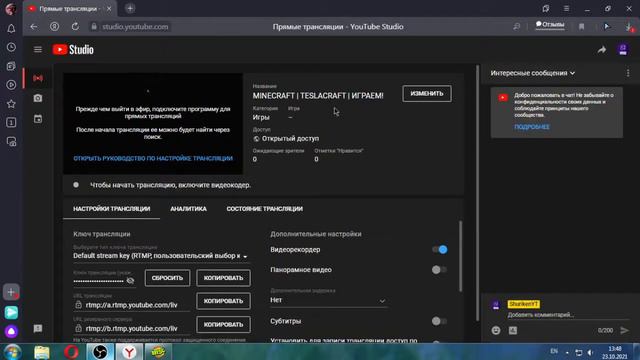Screen dimensions: 640x360
Task: Open Opera browser from taskbar
Action: (x=71, y=352)
